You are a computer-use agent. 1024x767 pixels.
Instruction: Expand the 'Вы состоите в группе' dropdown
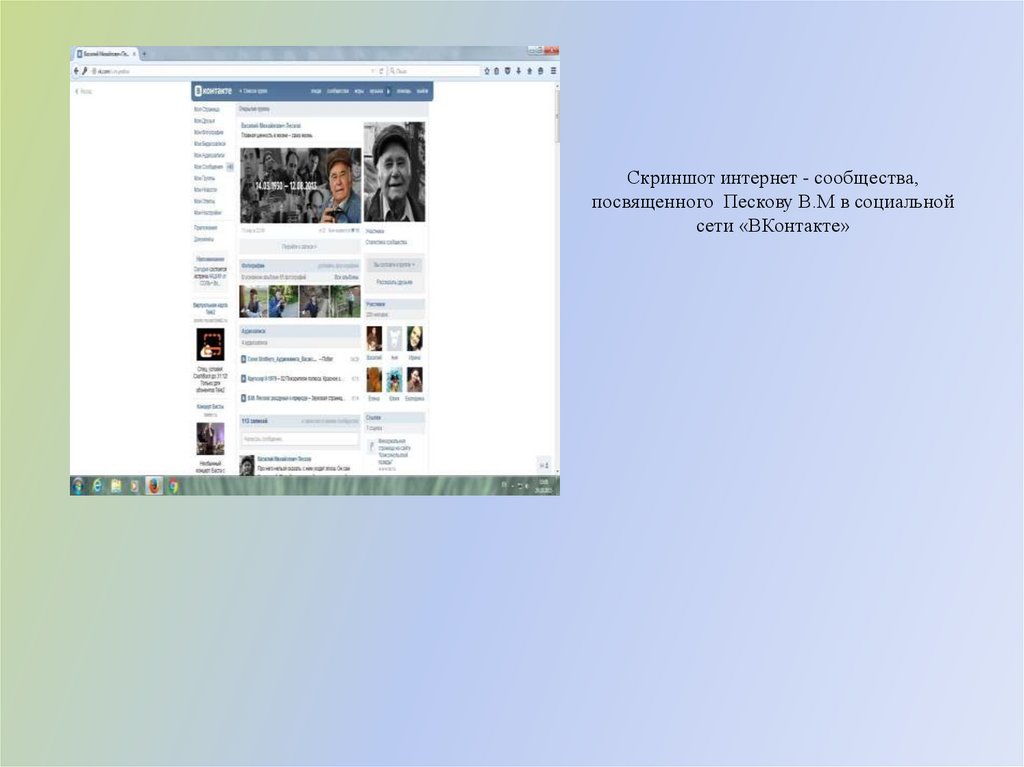[394, 265]
